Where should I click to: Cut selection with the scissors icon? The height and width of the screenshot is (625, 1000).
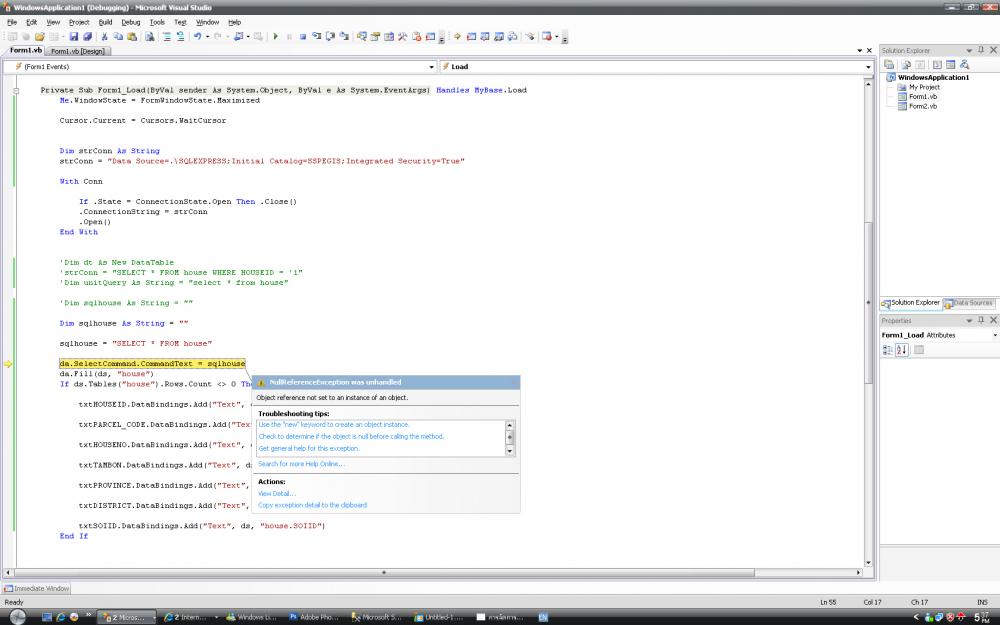[x=105, y=37]
